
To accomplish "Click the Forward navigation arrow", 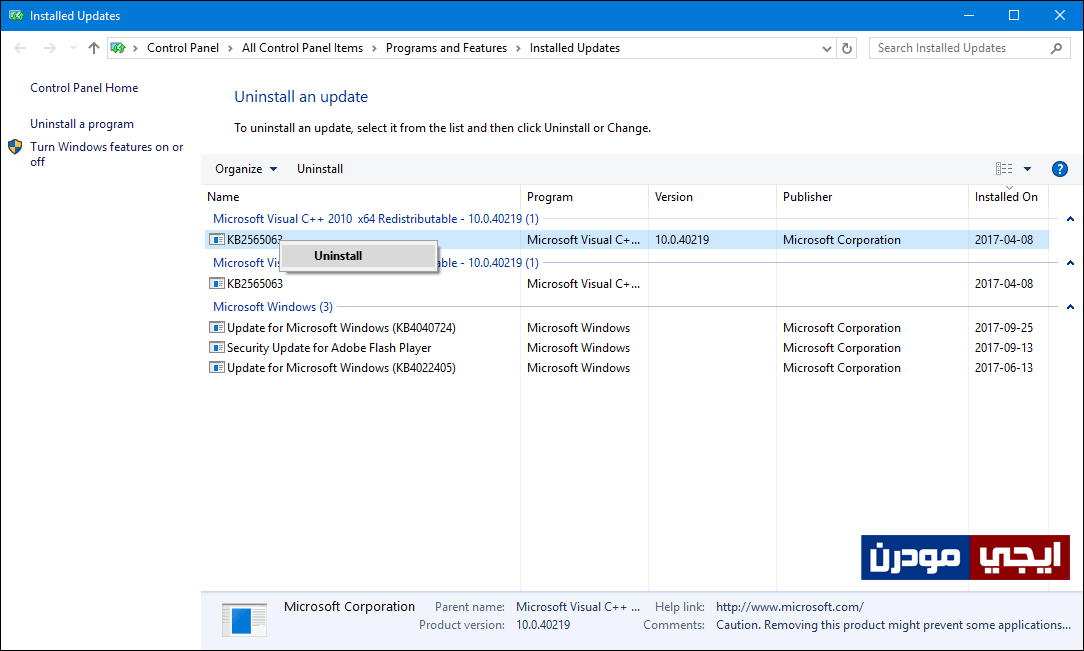I will click(49, 48).
